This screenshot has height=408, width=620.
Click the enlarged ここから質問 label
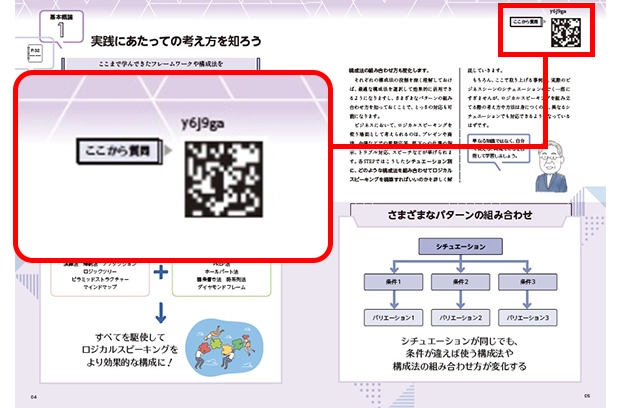pyautogui.click(x=119, y=151)
